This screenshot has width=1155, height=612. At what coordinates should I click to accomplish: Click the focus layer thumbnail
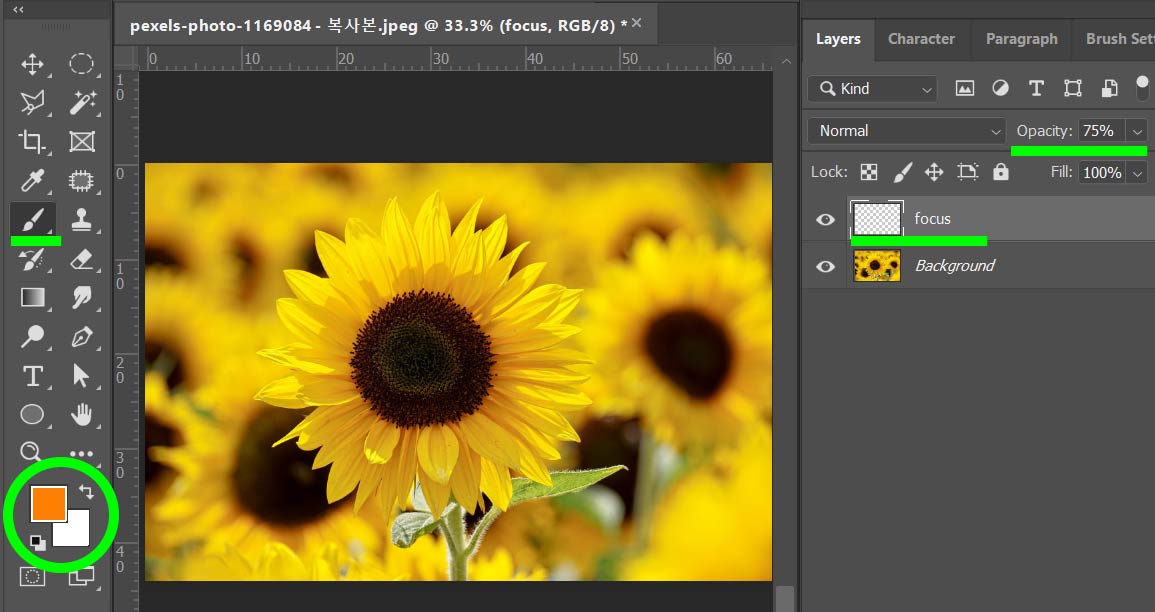tap(877, 219)
